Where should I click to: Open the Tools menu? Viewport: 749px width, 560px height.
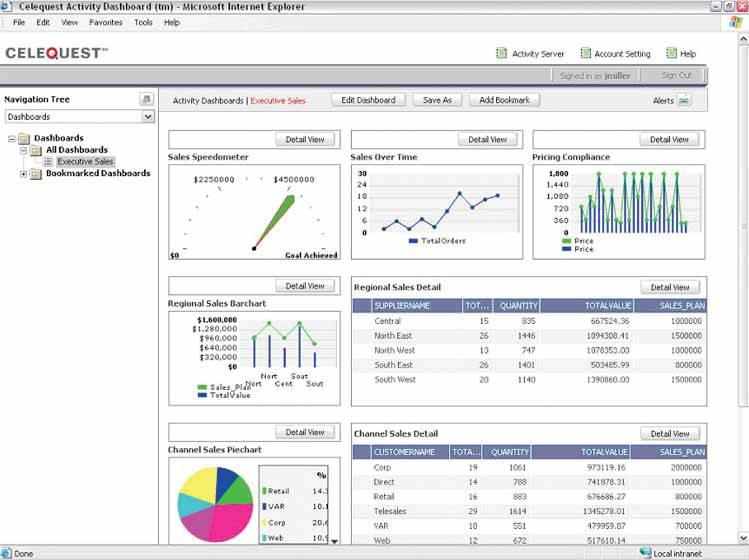(143, 22)
